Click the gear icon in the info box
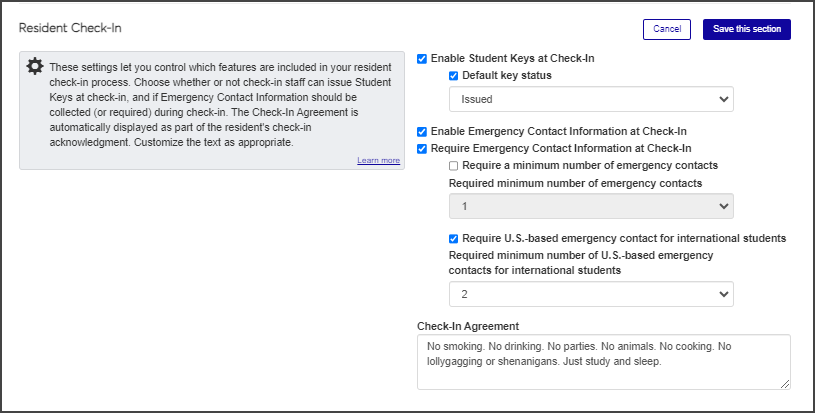 [x=35, y=66]
